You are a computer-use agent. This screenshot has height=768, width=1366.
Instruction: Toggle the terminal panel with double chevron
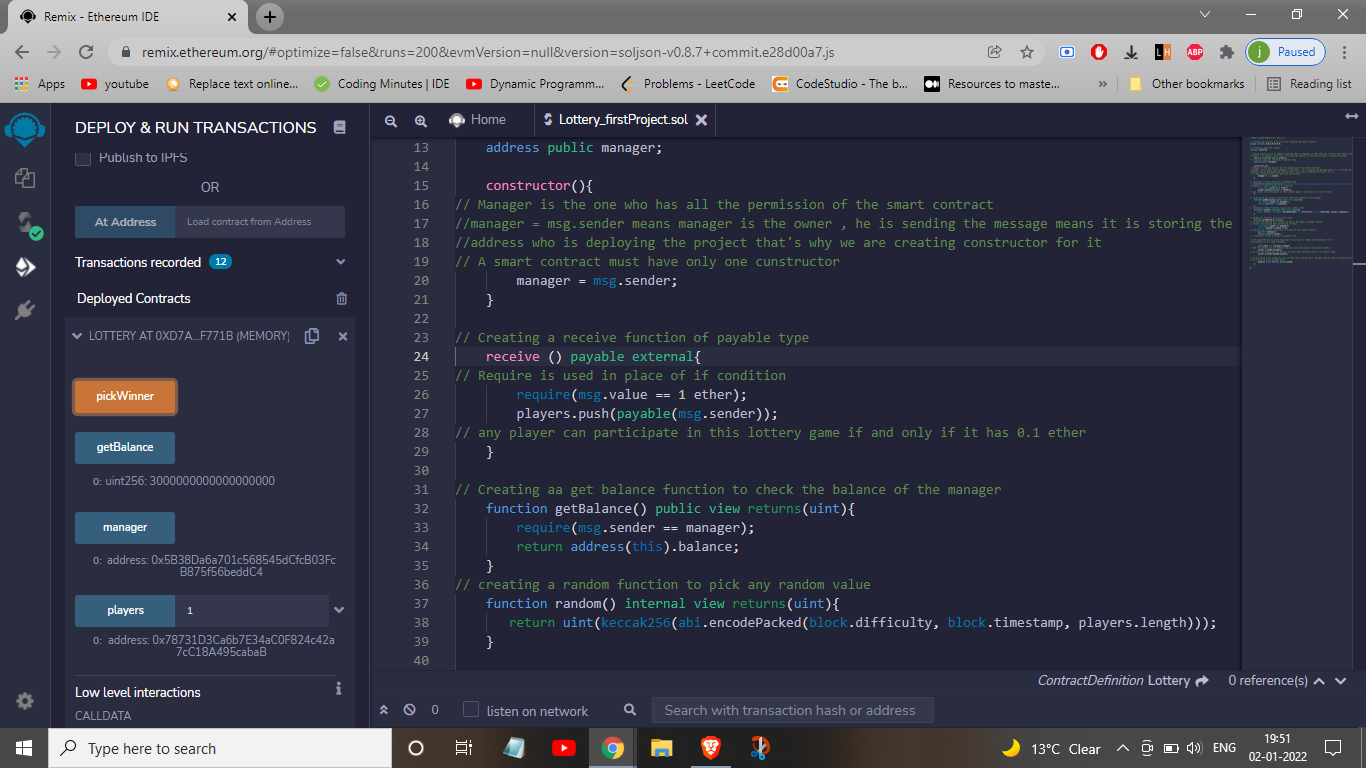coord(384,710)
